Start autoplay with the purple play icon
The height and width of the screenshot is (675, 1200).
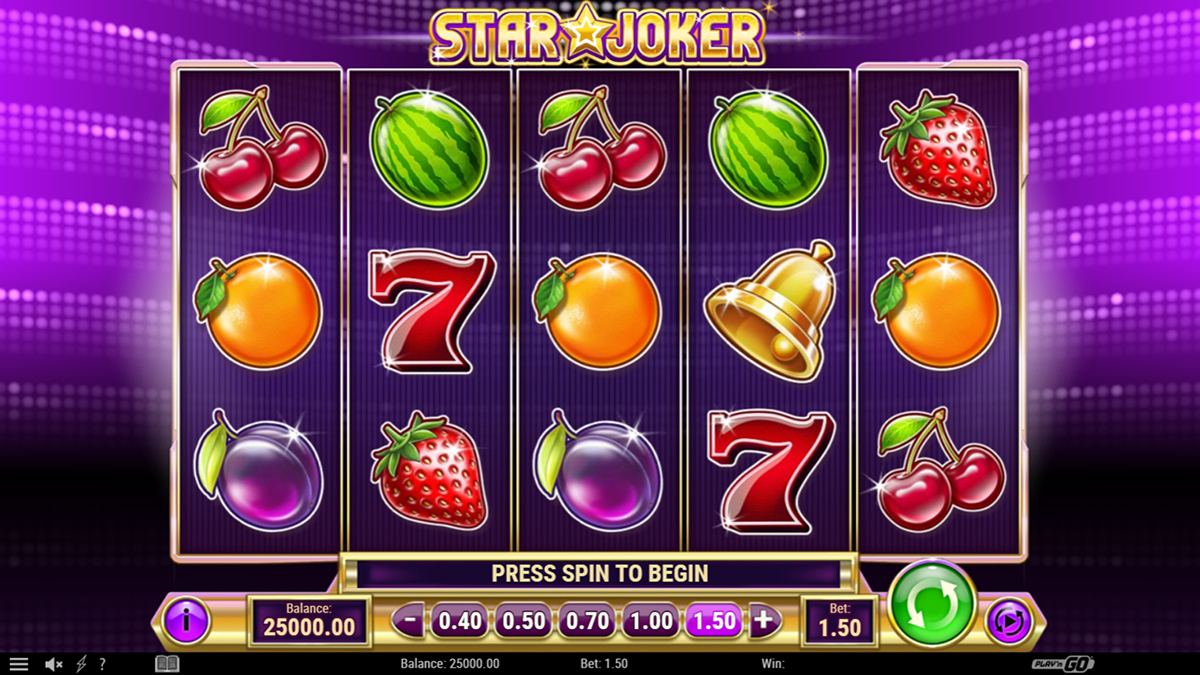1008,622
